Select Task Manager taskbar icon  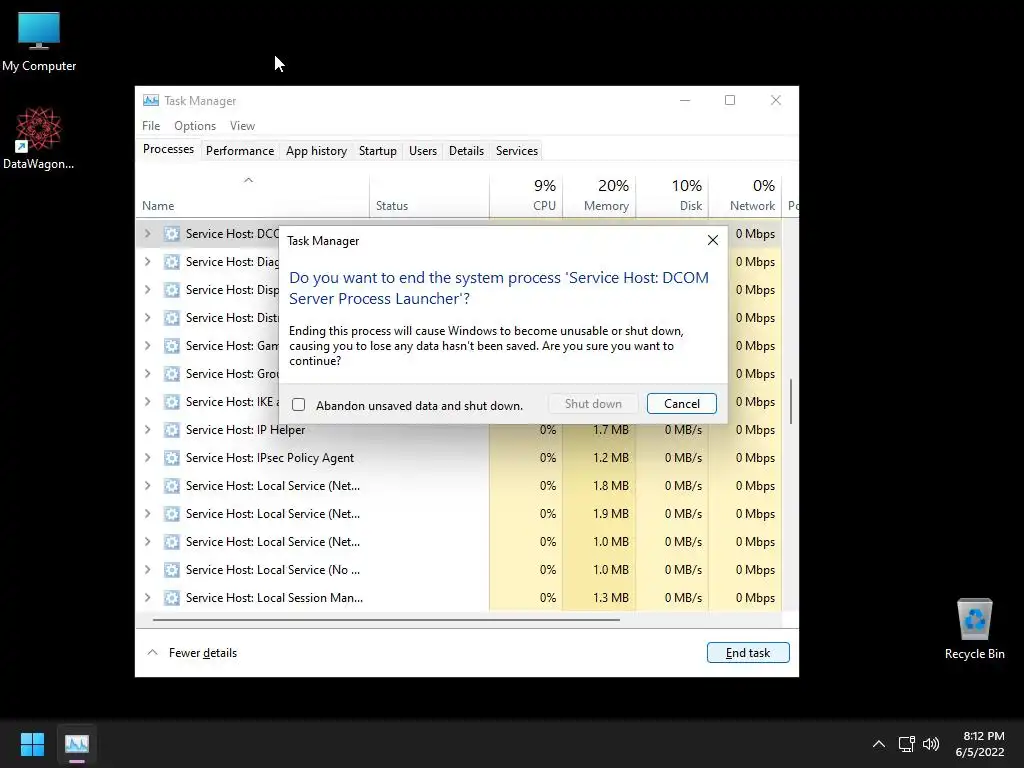(76, 744)
